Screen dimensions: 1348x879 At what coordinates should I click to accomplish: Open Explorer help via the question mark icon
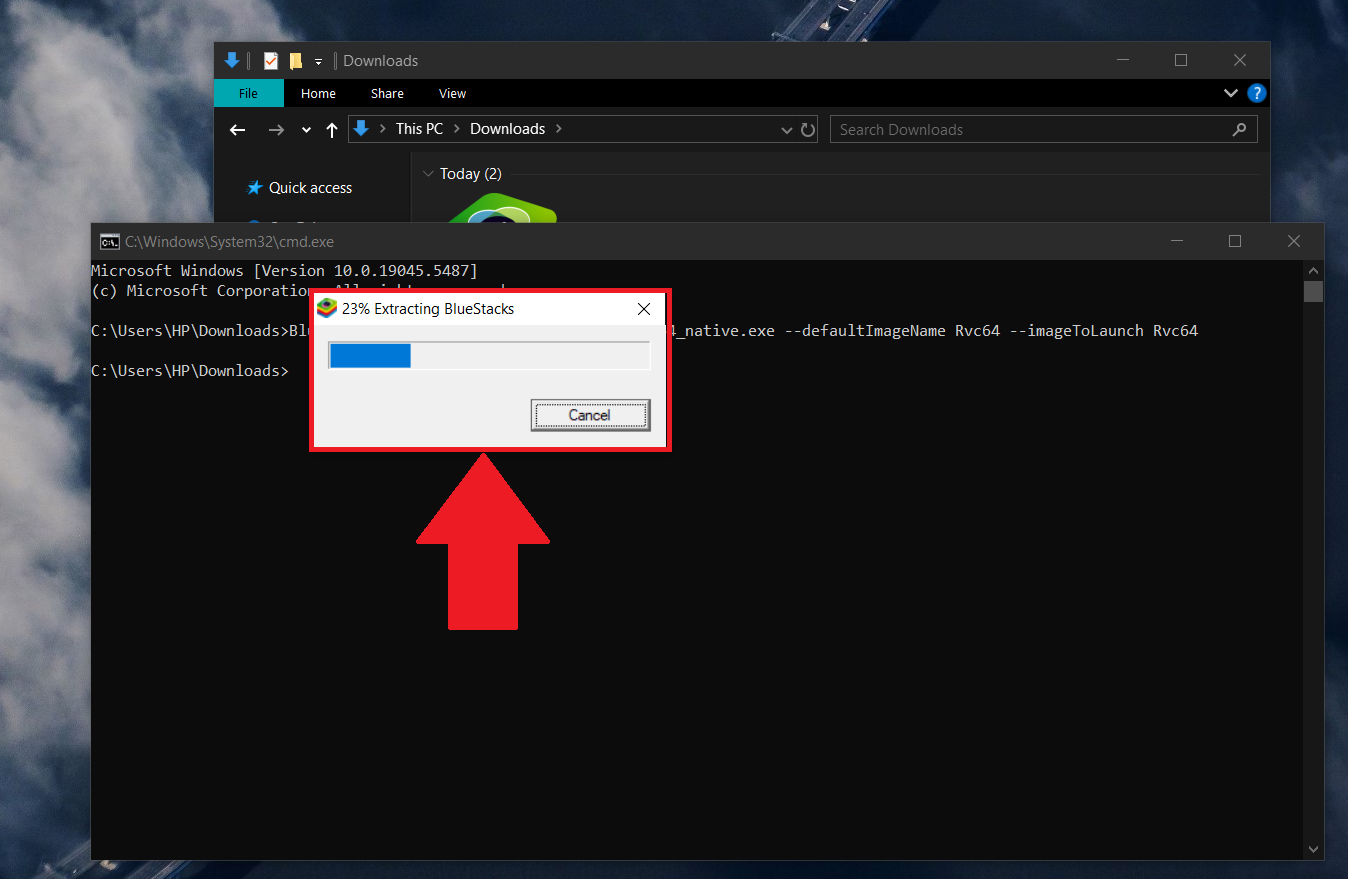1257,92
